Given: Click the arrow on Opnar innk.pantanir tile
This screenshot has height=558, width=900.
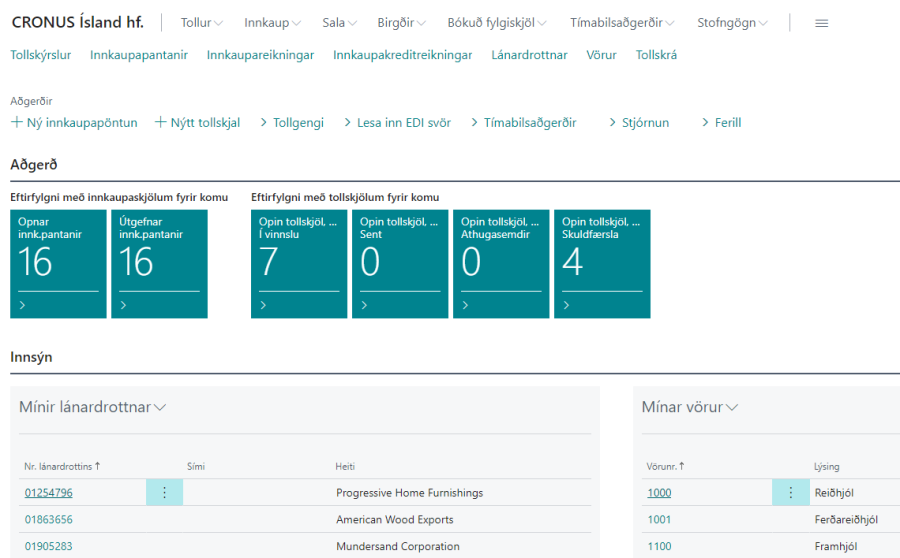Looking at the screenshot, I should [x=22, y=305].
